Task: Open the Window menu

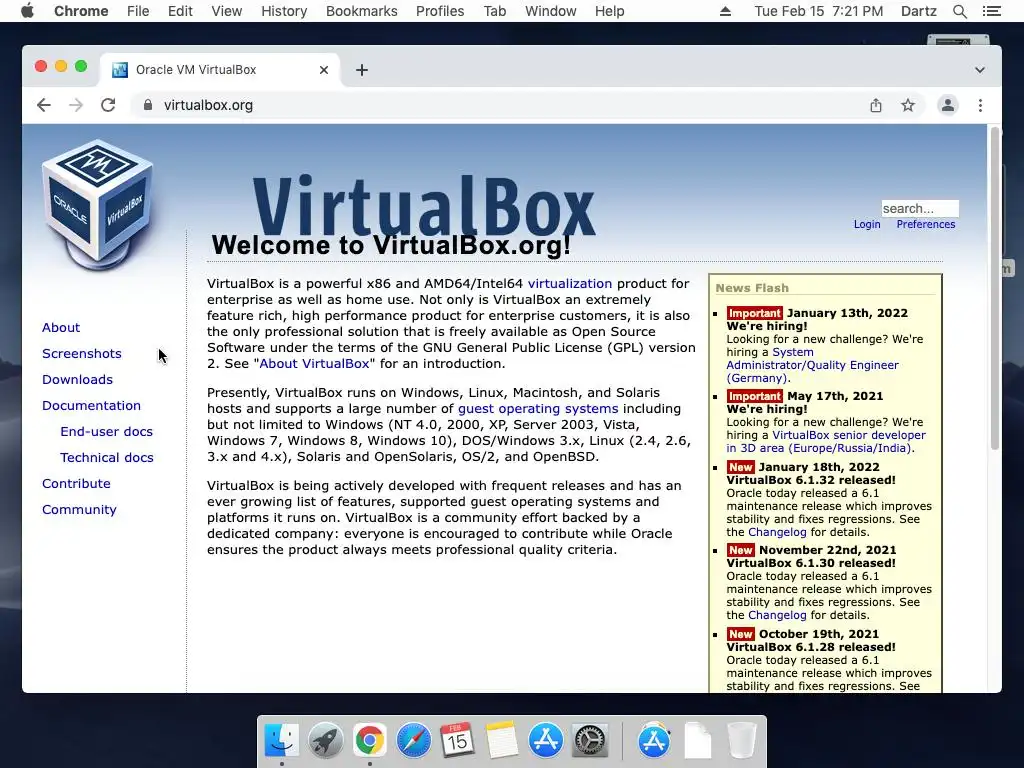Action: tap(551, 11)
